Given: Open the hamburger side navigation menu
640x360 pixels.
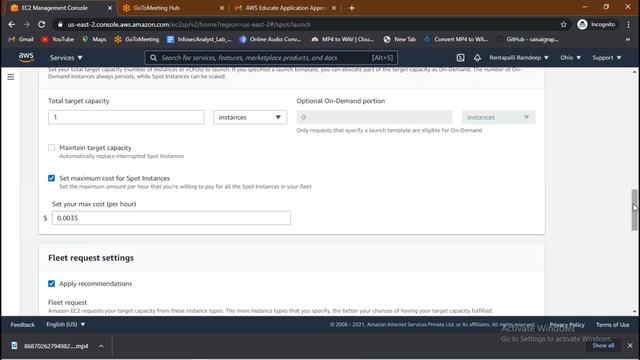Looking at the screenshot, I should pos(11,77).
